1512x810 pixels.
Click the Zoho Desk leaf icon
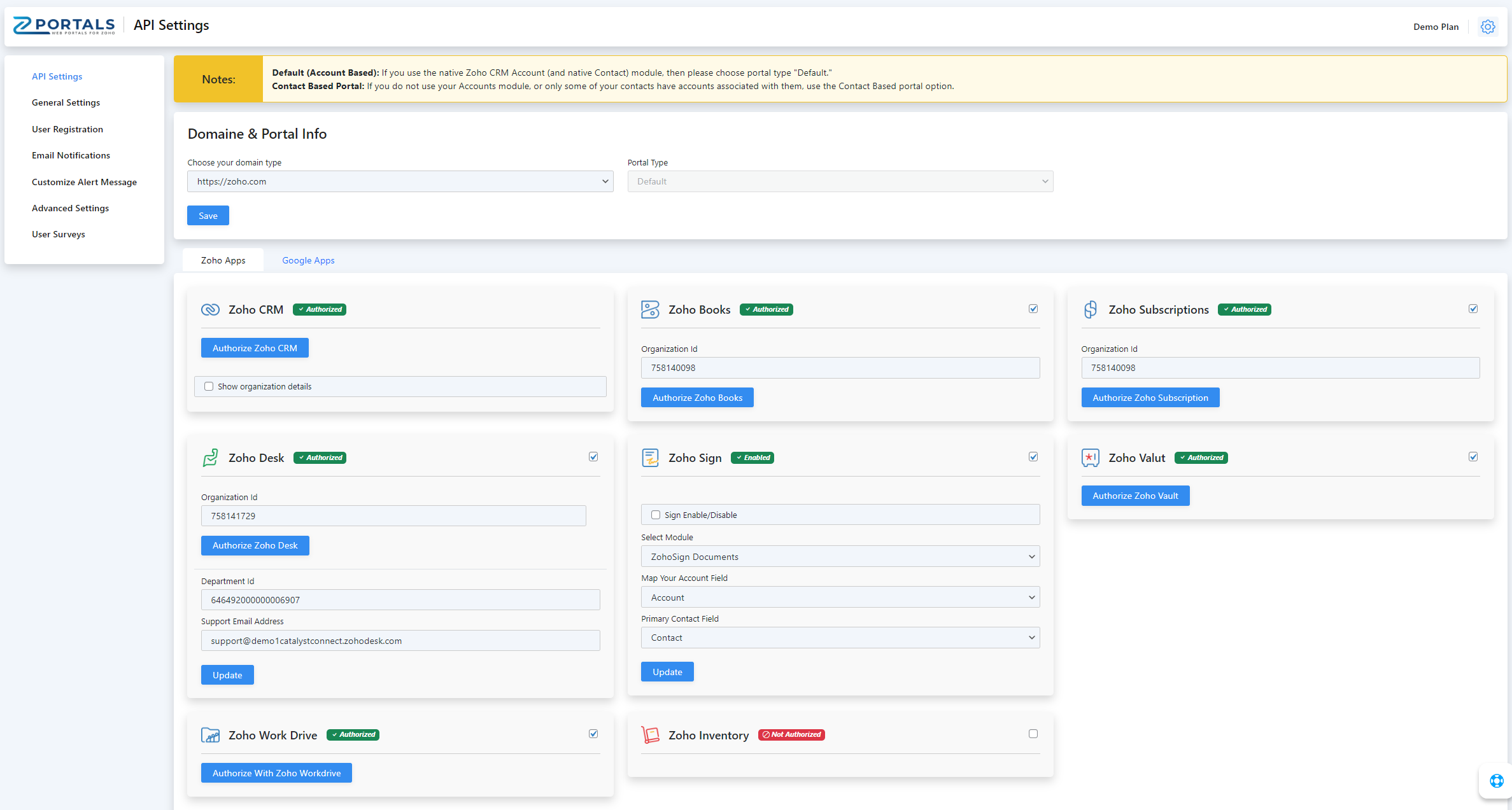(x=210, y=457)
